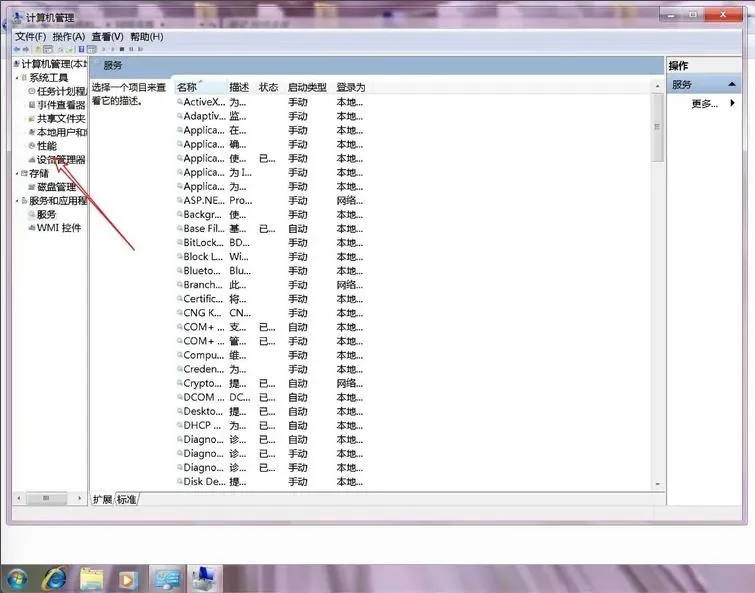Collapse the 存储 tree node

click(x=17, y=173)
